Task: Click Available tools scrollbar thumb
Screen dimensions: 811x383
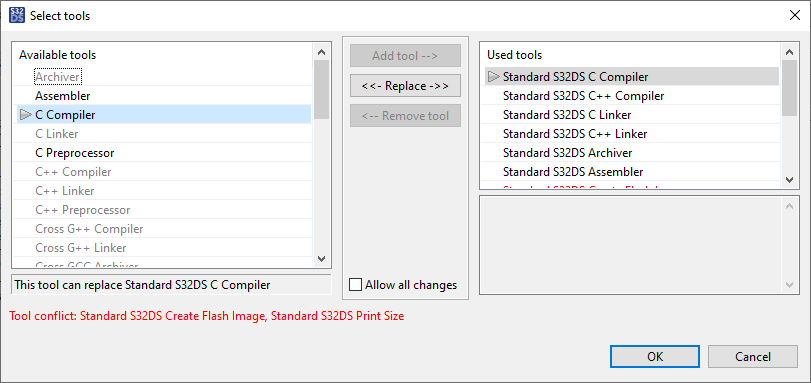Action: click(321, 90)
